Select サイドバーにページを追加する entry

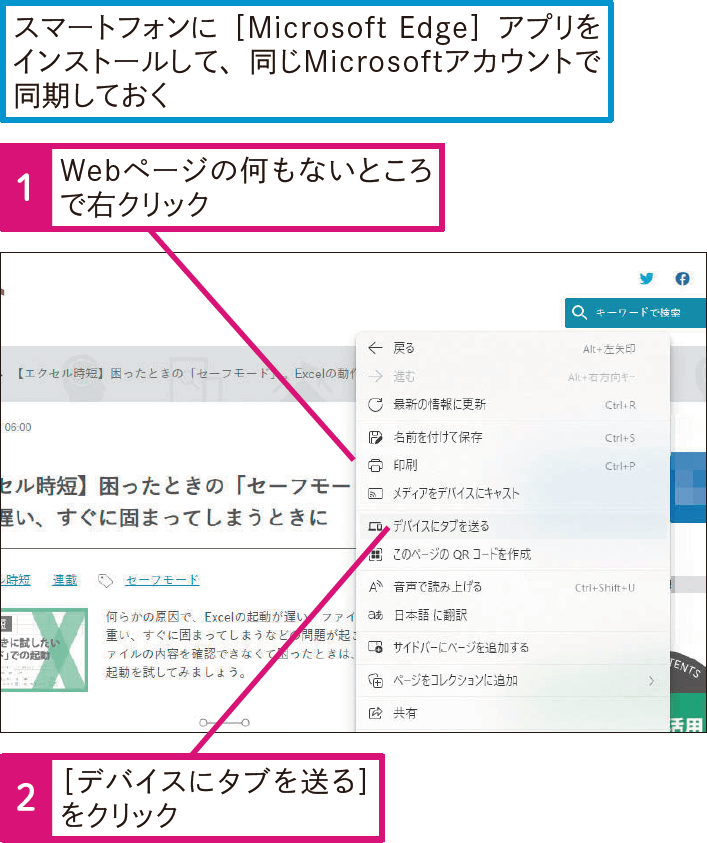click(x=513, y=647)
